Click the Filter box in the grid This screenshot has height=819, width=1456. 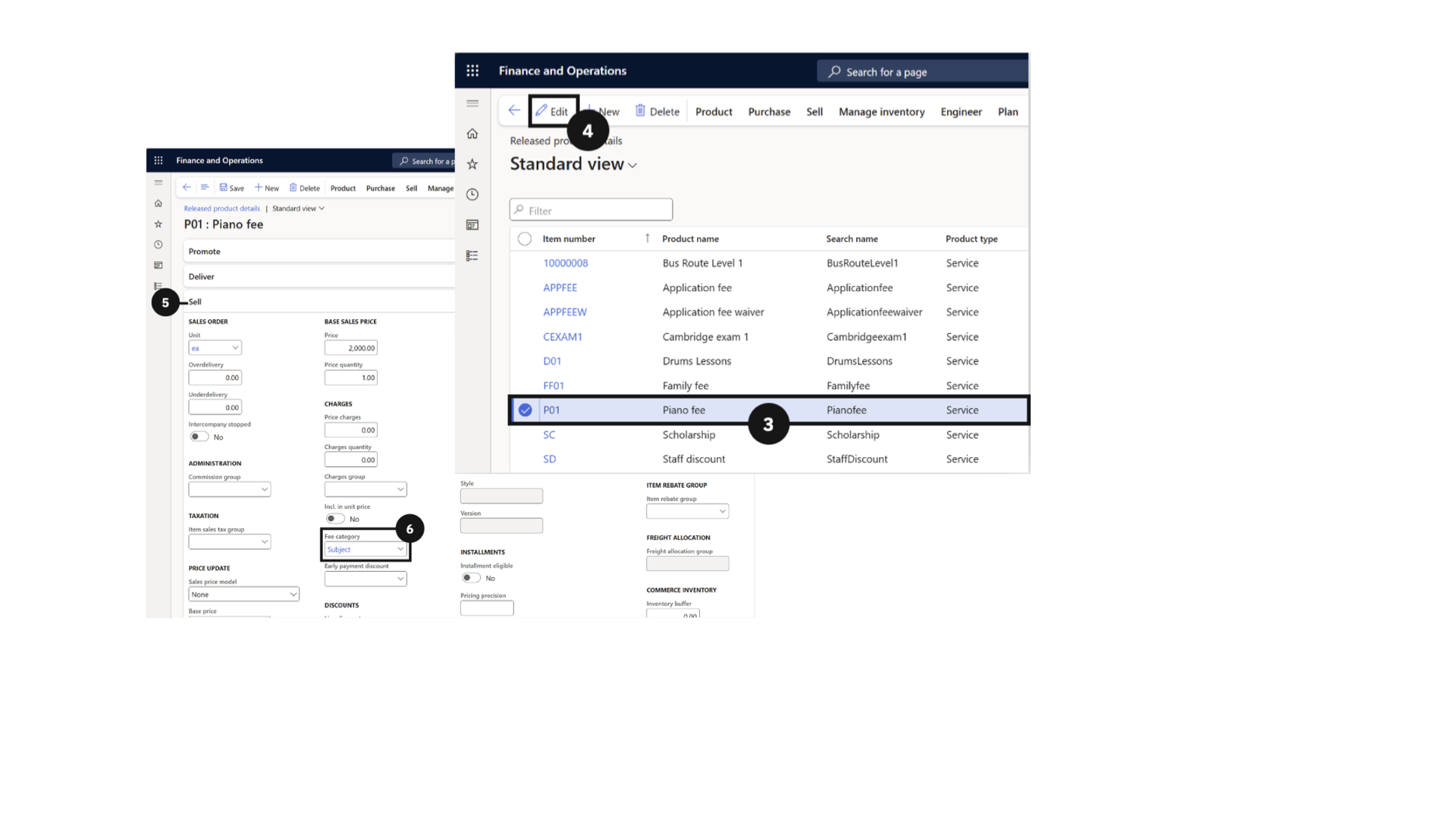591,210
